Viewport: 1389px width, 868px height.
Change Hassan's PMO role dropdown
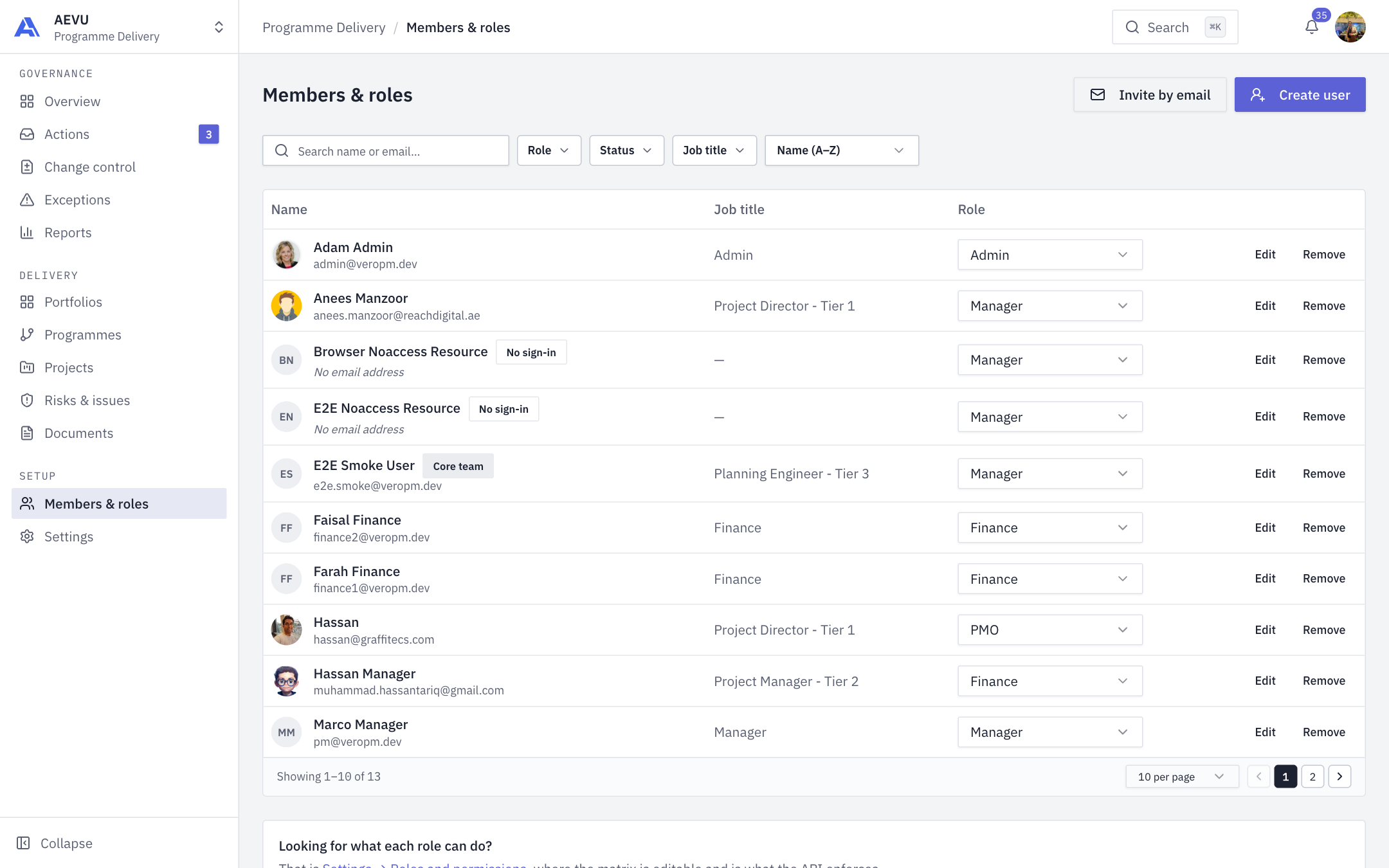(1050, 629)
